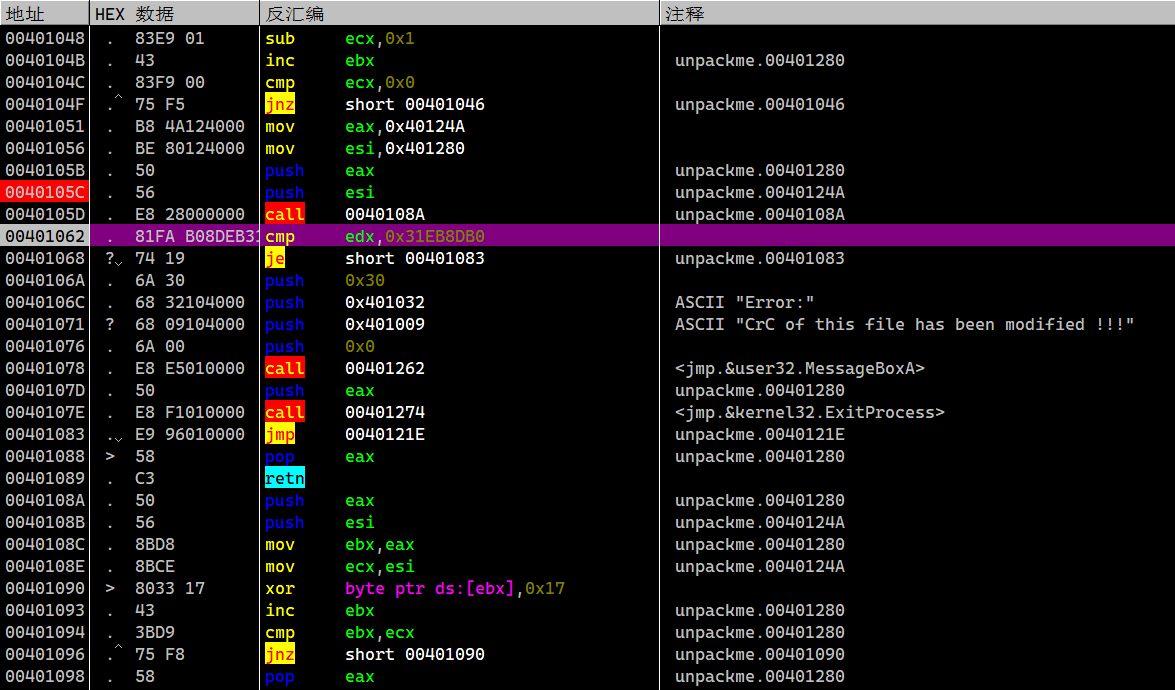
Task: Click the address 00401062 in the current row
Action: (x=45, y=236)
